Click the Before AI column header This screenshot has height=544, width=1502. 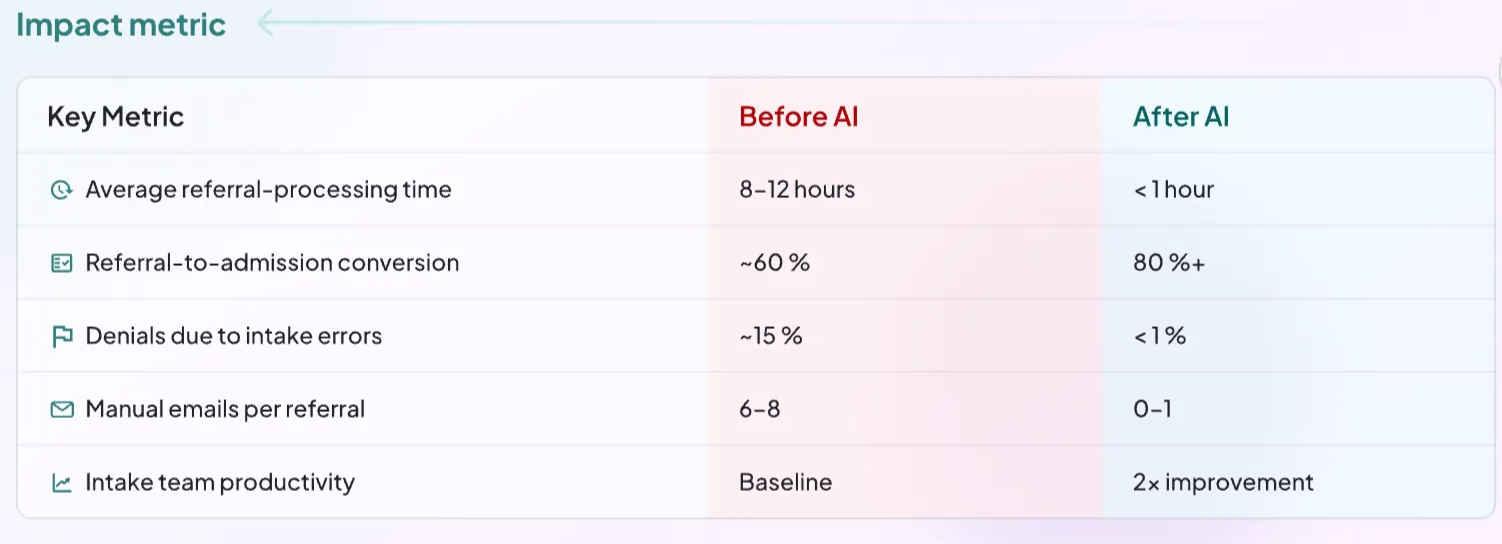pos(799,117)
